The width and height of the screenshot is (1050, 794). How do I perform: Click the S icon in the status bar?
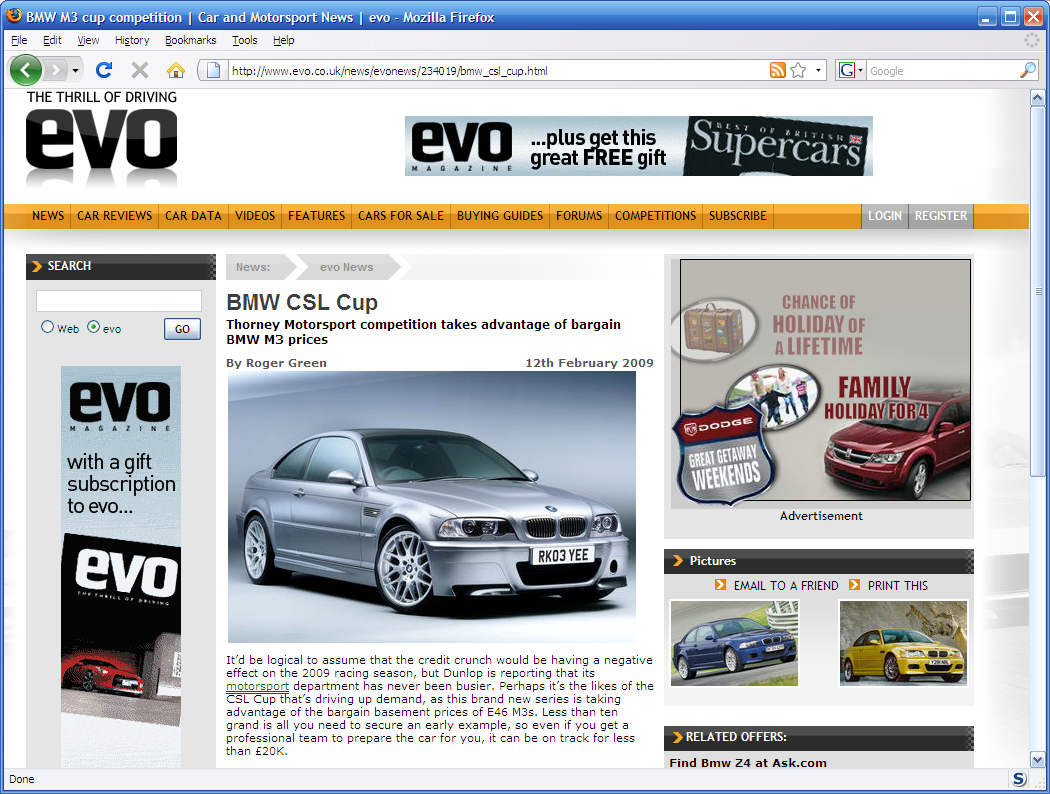click(x=1019, y=779)
